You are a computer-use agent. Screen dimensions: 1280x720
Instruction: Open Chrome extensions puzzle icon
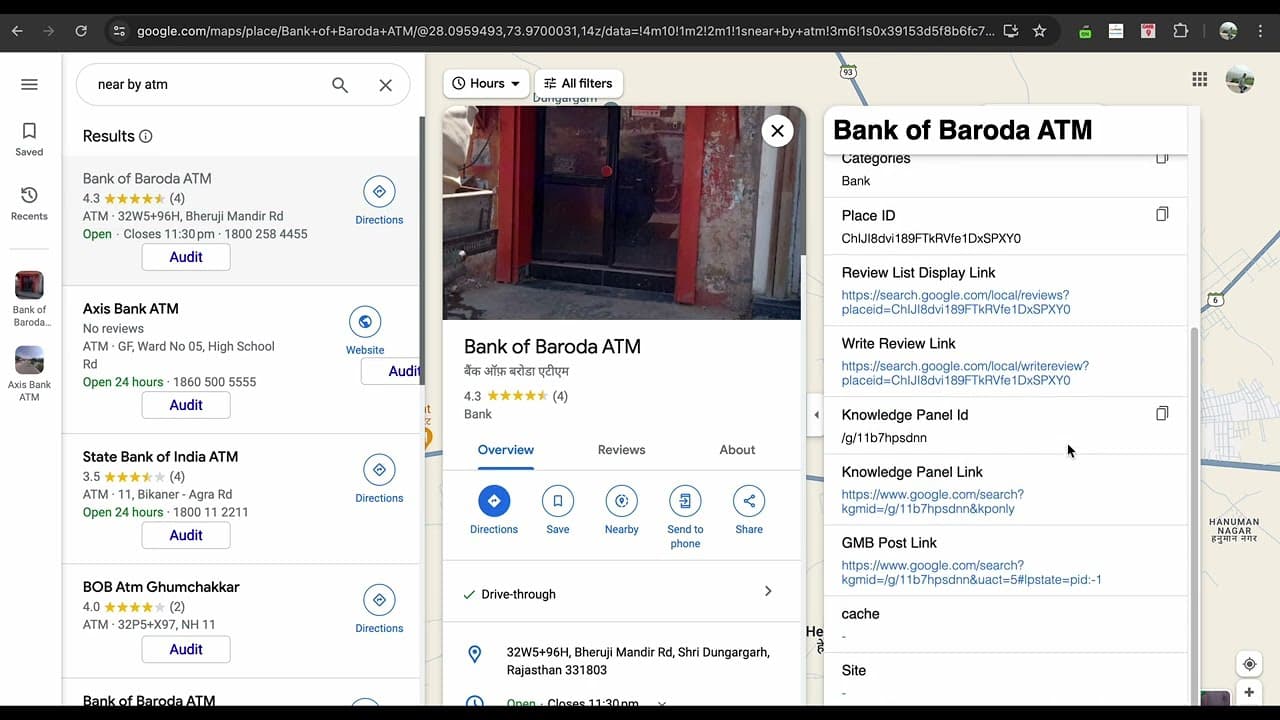pyautogui.click(x=1181, y=31)
